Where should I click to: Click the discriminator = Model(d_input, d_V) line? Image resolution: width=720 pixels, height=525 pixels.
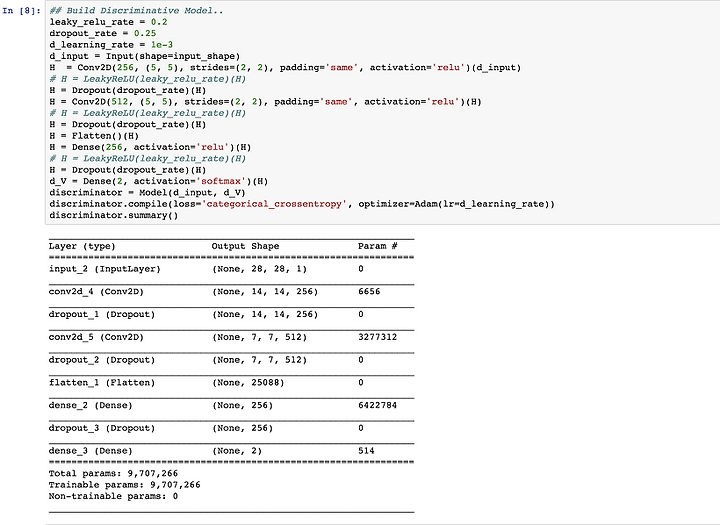pos(147,192)
